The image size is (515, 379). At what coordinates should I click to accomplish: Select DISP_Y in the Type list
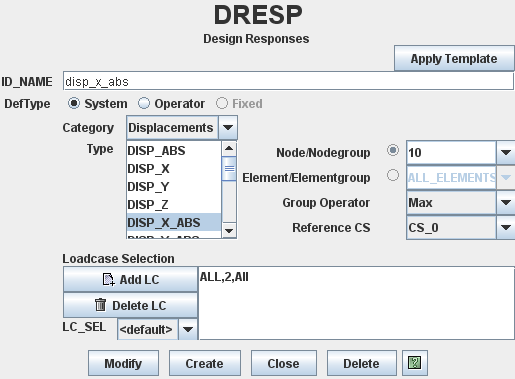pyautogui.click(x=174, y=187)
